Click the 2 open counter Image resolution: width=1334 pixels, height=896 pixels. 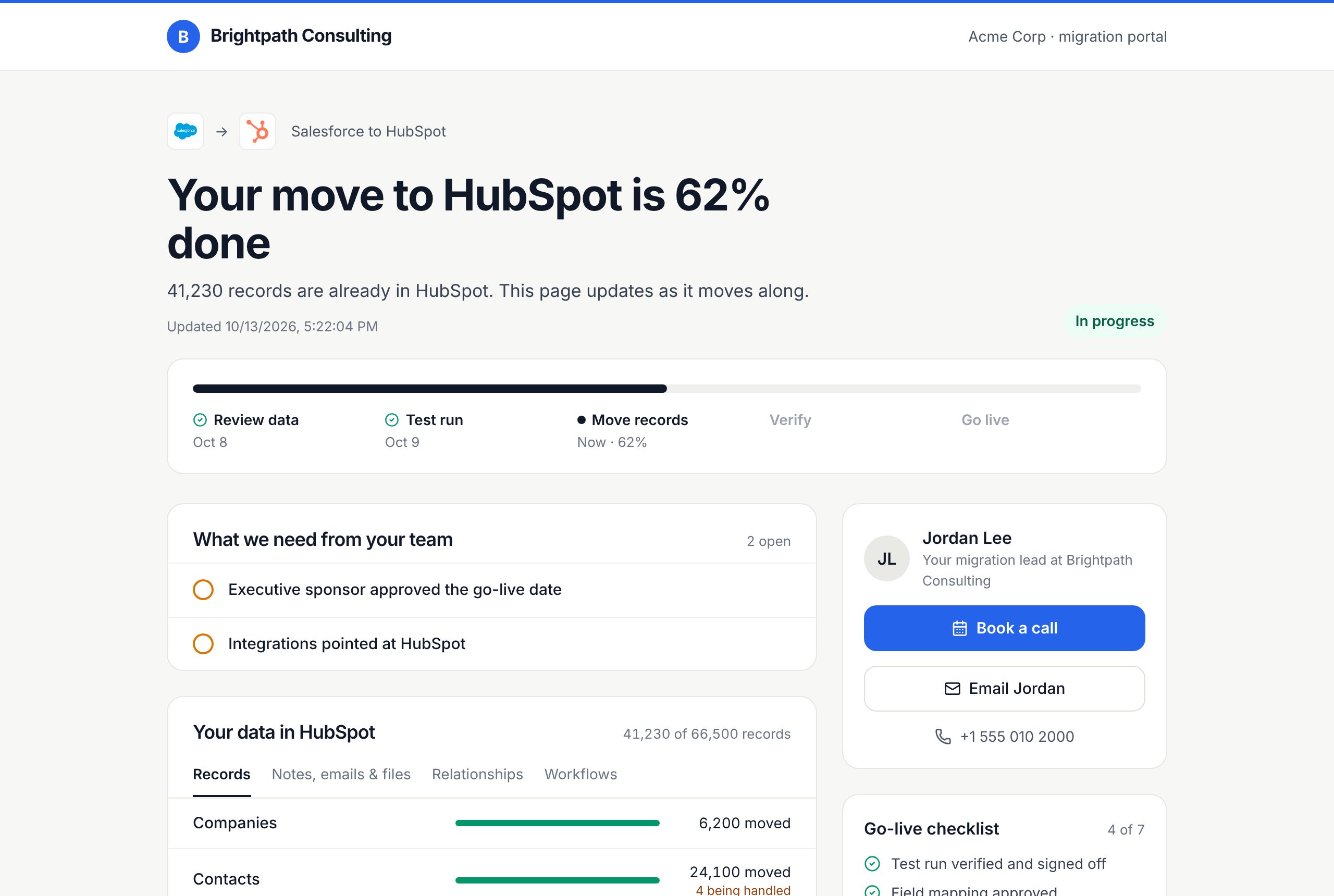pos(769,541)
